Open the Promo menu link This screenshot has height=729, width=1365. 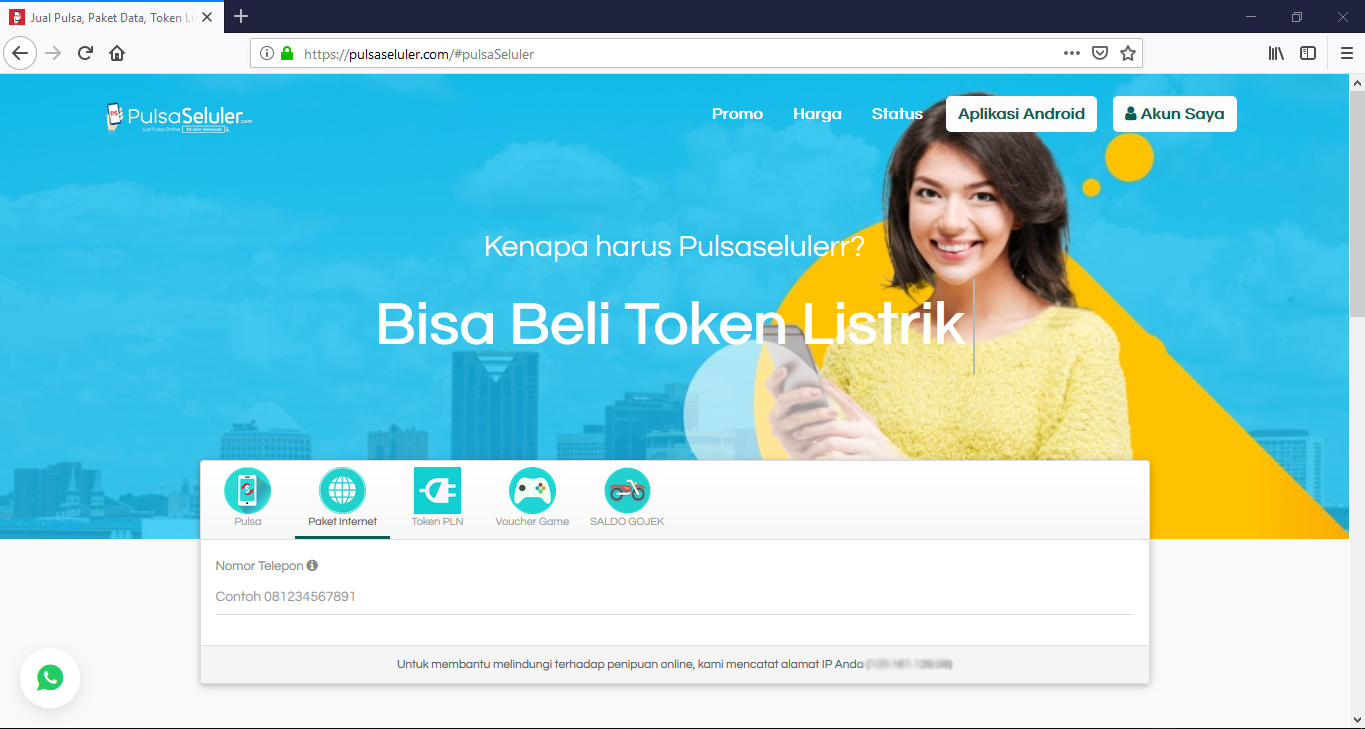[x=737, y=114]
